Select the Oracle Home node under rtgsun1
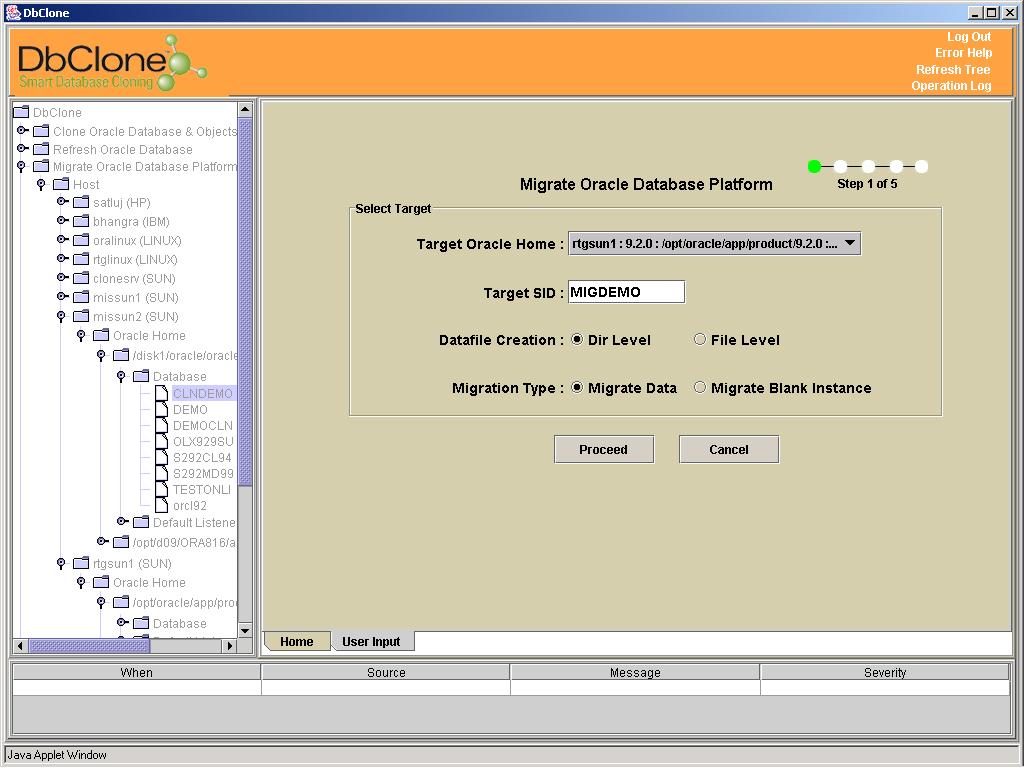1024x768 pixels. [x=149, y=582]
